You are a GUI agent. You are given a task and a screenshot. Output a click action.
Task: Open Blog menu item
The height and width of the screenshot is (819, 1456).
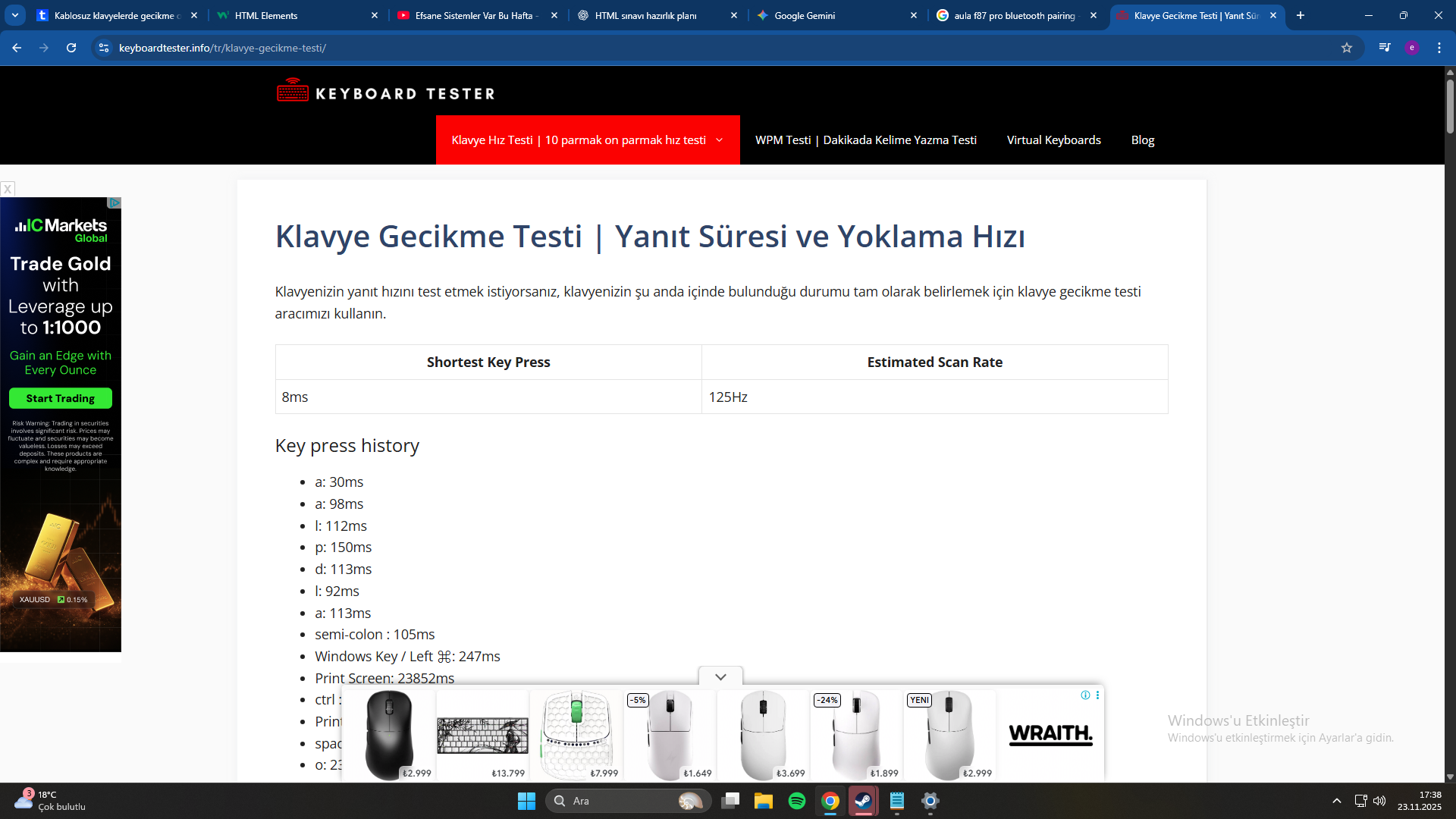(1143, 140)
